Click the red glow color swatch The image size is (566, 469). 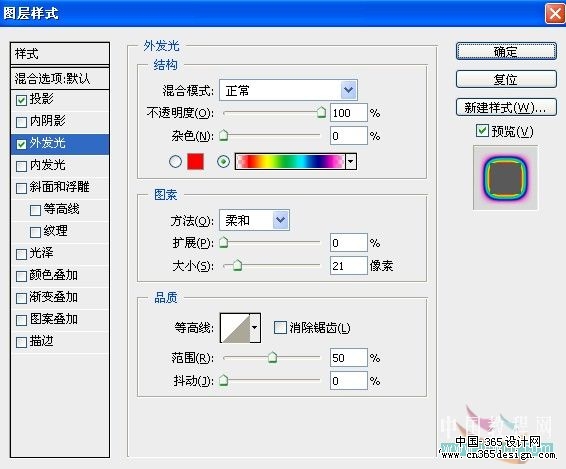tap(195, 161)
